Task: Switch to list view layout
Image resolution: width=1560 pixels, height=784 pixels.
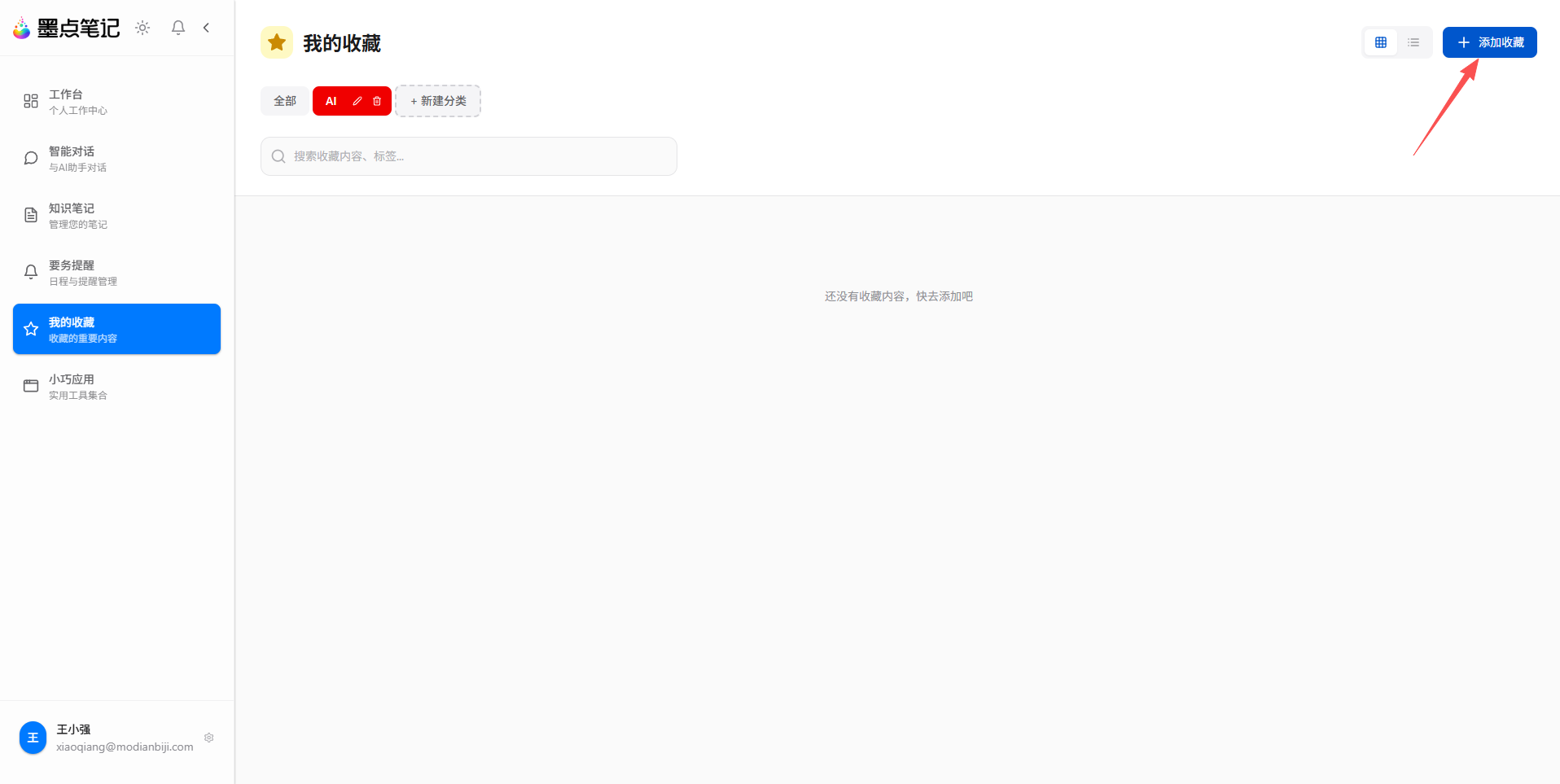Action: (1413, 42)
